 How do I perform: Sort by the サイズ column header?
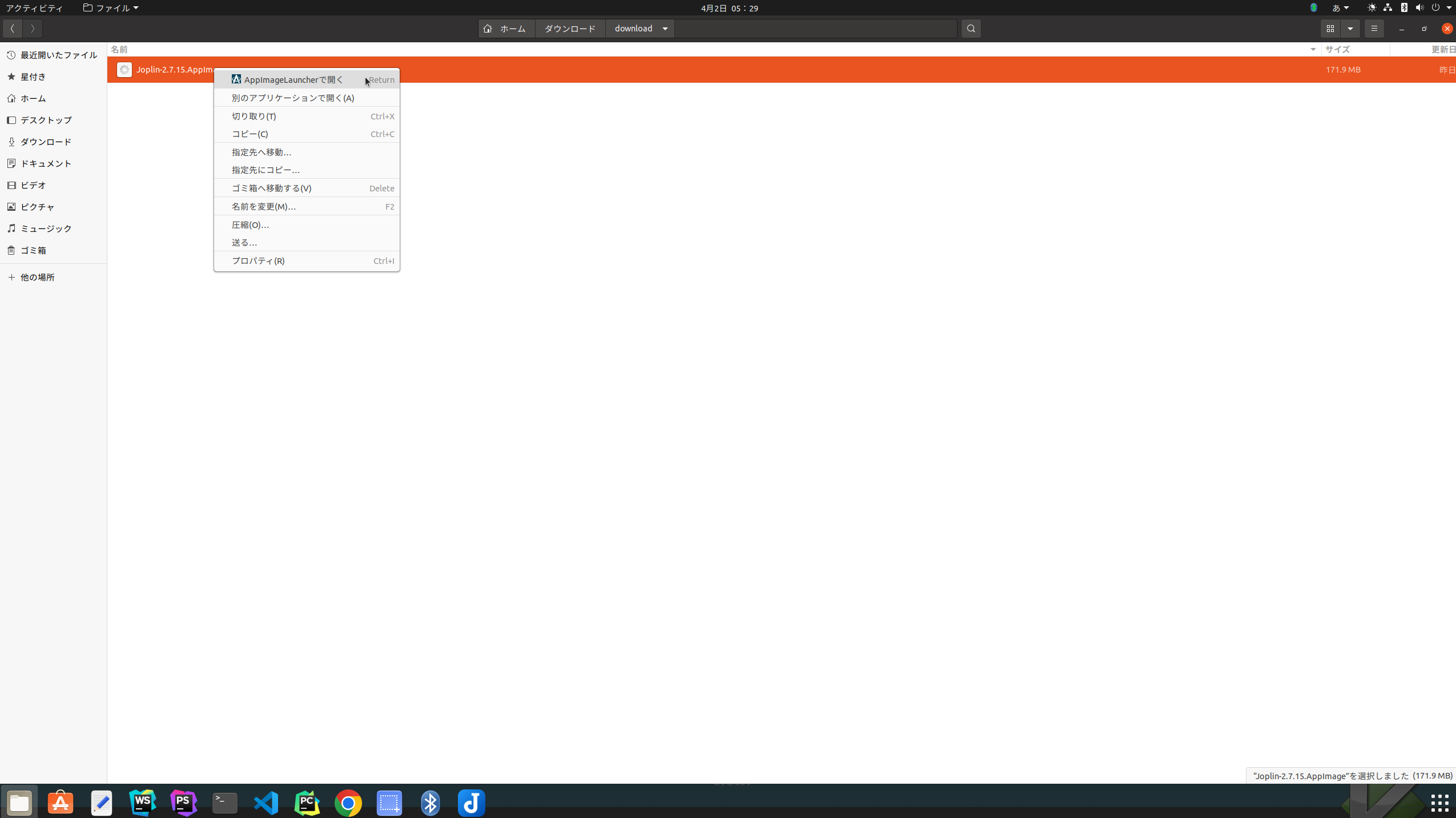point(1337,50)
